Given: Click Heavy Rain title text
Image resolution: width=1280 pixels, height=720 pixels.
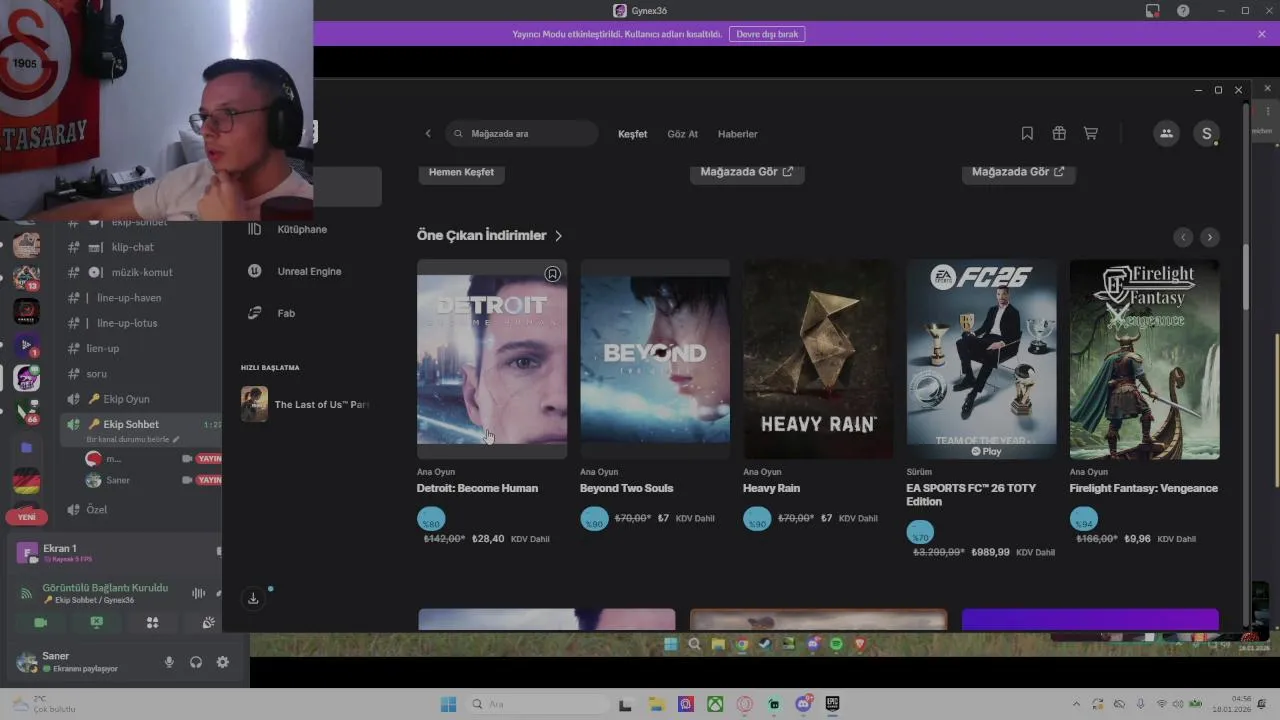Looking at the screenshot, I should point(770,488).
